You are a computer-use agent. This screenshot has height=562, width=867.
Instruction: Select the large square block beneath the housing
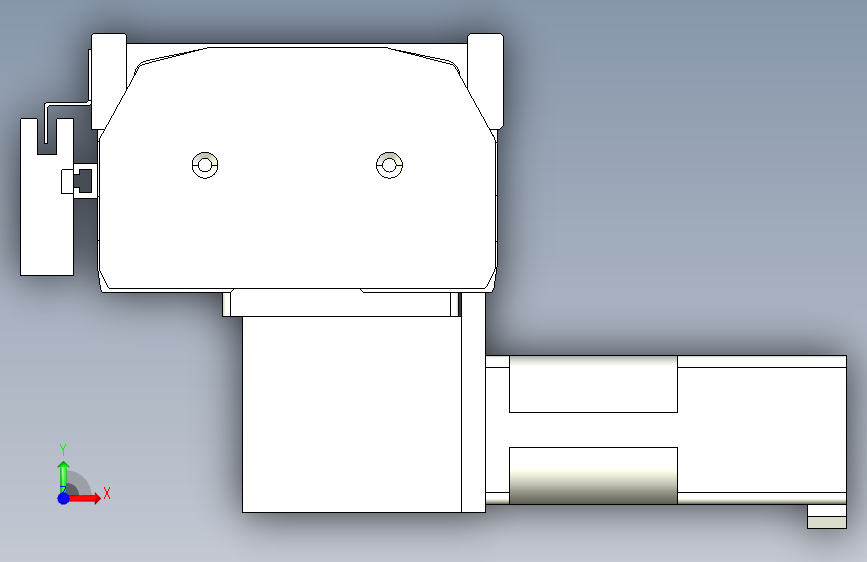[x=352, y=414]
